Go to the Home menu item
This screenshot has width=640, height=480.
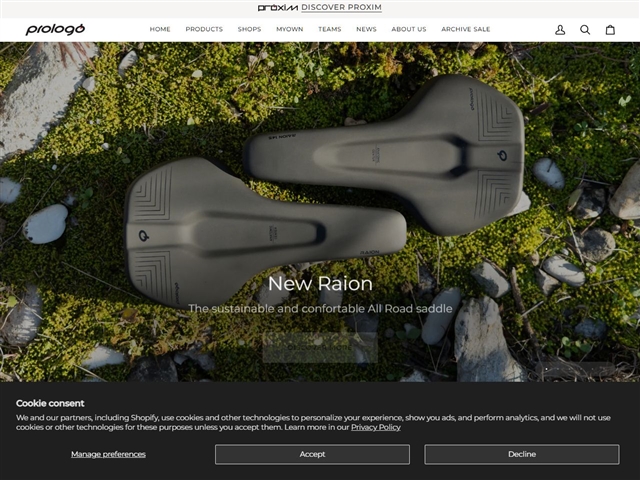tap(160, 30)
